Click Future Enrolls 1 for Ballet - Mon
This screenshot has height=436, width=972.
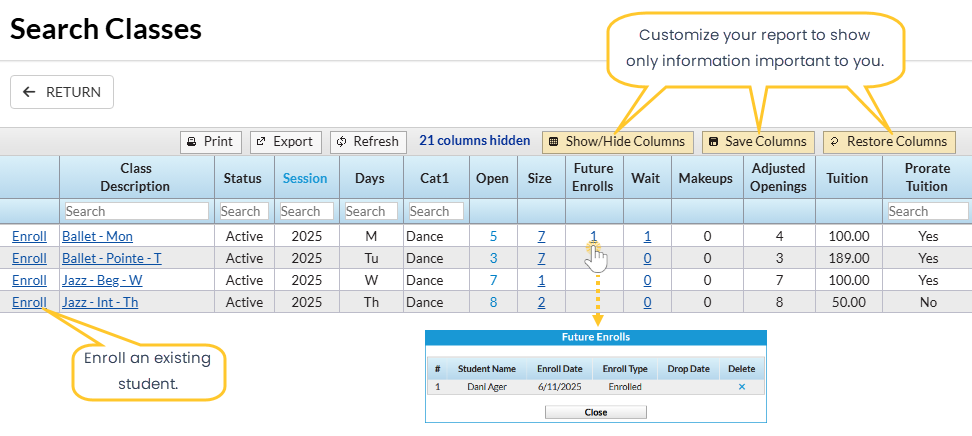pyautogui.click(x=593, y=236)
